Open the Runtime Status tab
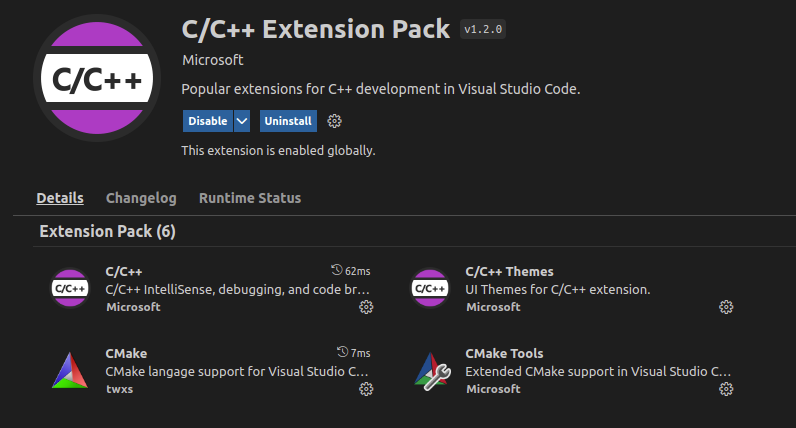The width and height of the screenshot is (796, 428). pos(250,198)
